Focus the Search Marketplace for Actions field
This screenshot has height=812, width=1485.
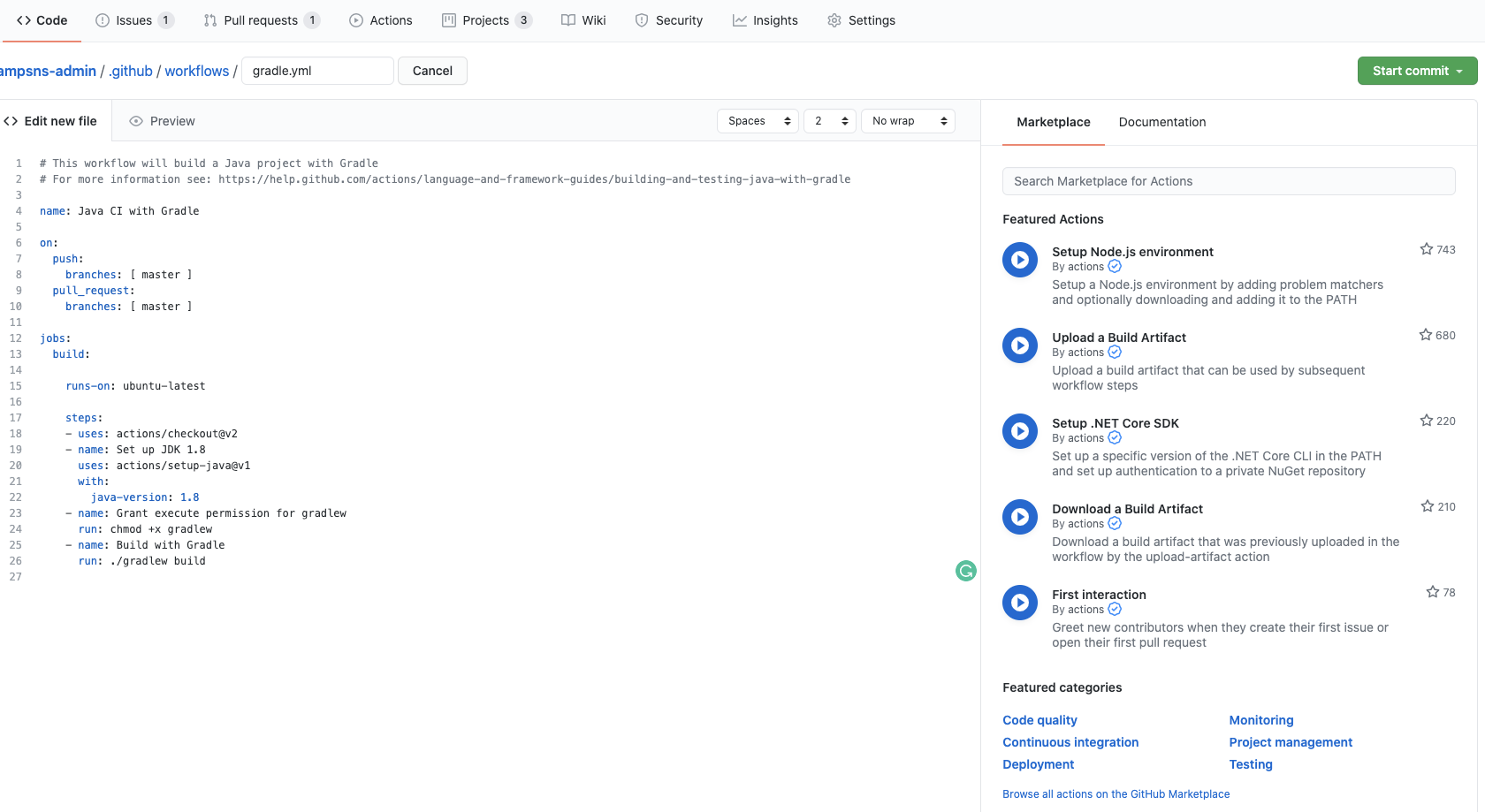tap(1229, 181)
